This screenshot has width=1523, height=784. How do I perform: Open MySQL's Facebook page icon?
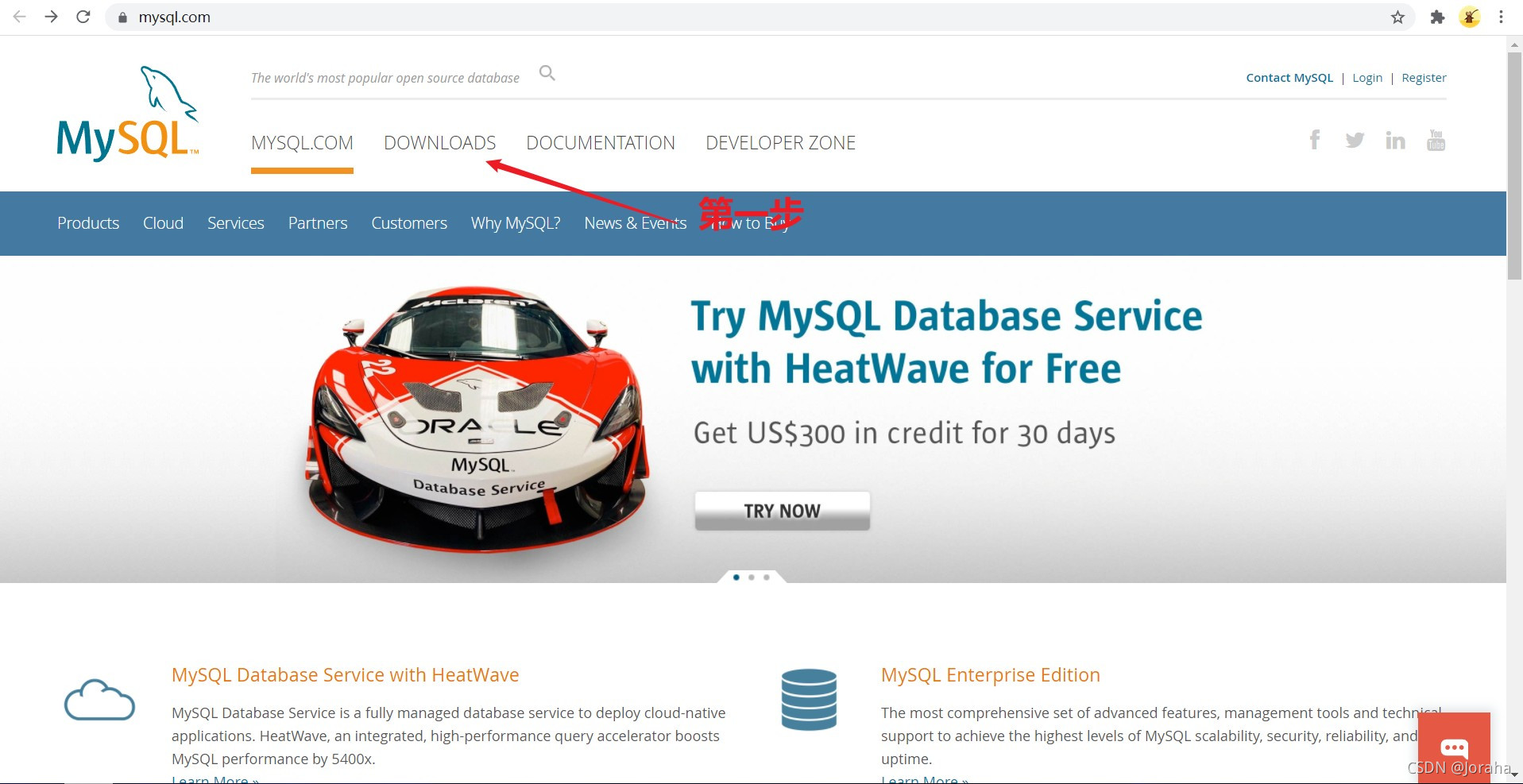[1315, 140]
